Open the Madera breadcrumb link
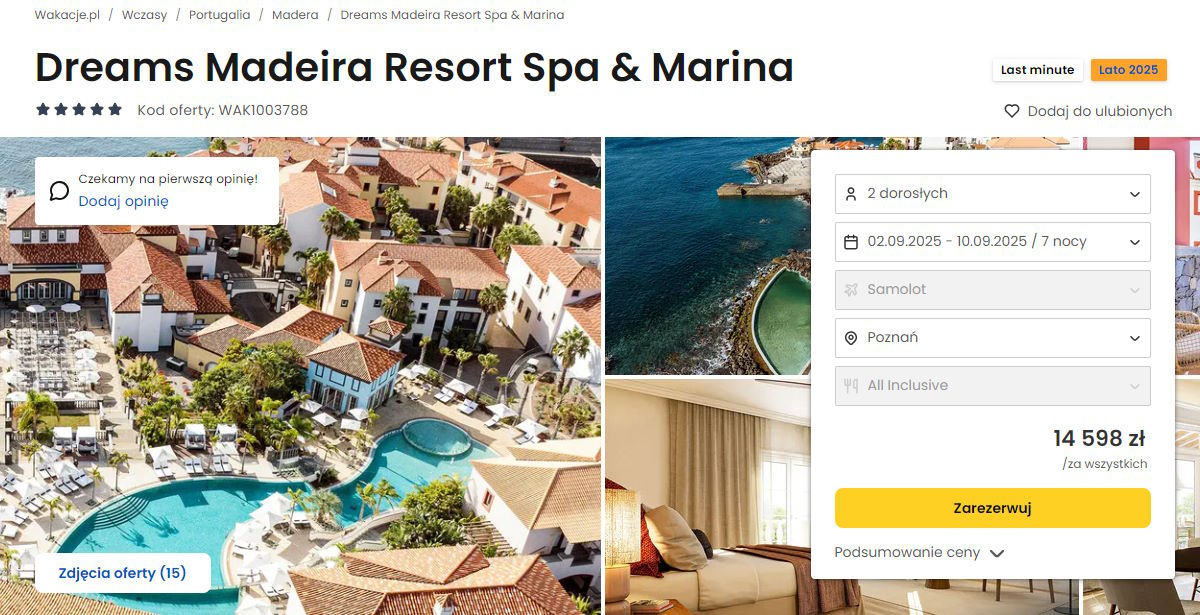The image size is (1200, 615). tap(295, 15)
